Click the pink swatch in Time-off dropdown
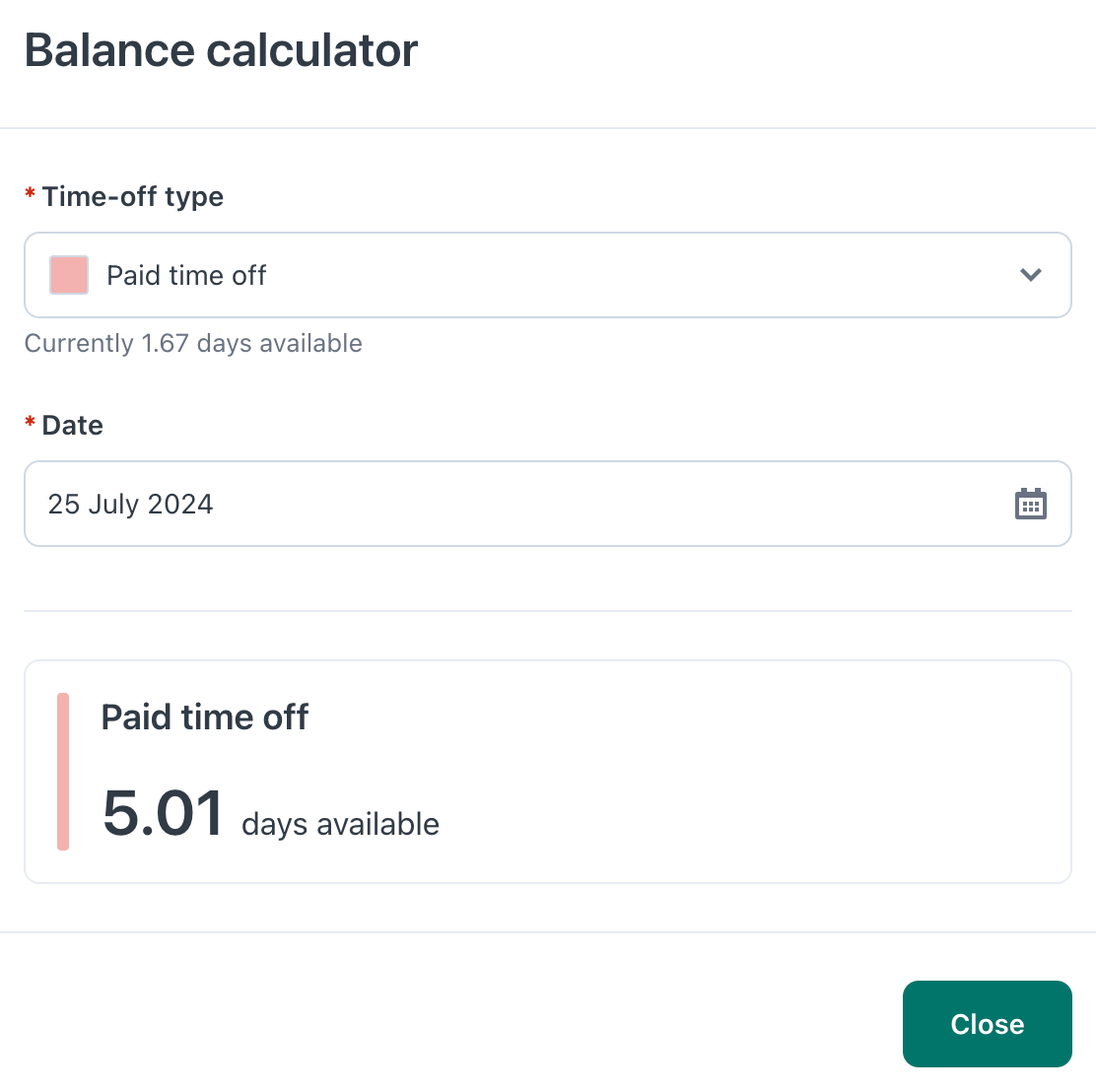 [x=69, y=275]
